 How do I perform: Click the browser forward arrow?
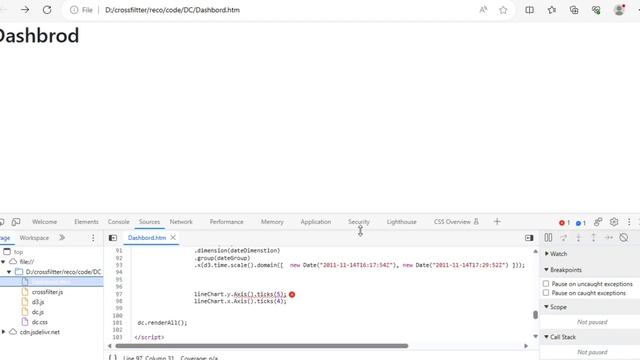click(x=25, y=10)
